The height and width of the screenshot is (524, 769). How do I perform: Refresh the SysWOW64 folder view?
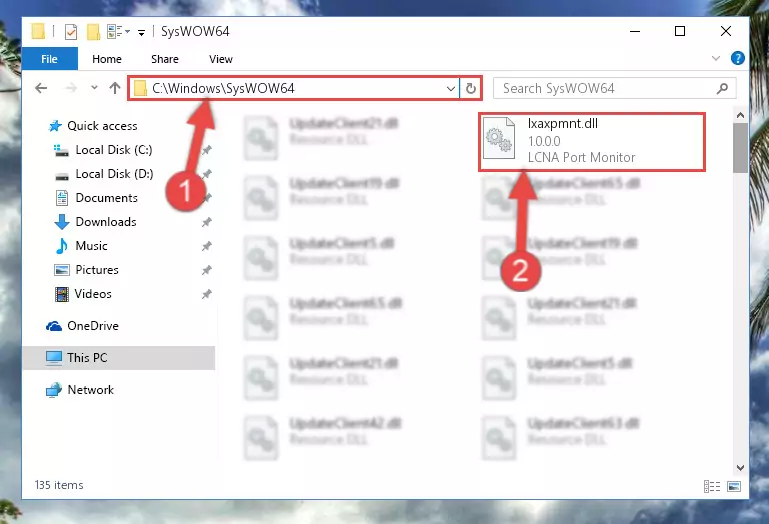click(x=470, y=89)
